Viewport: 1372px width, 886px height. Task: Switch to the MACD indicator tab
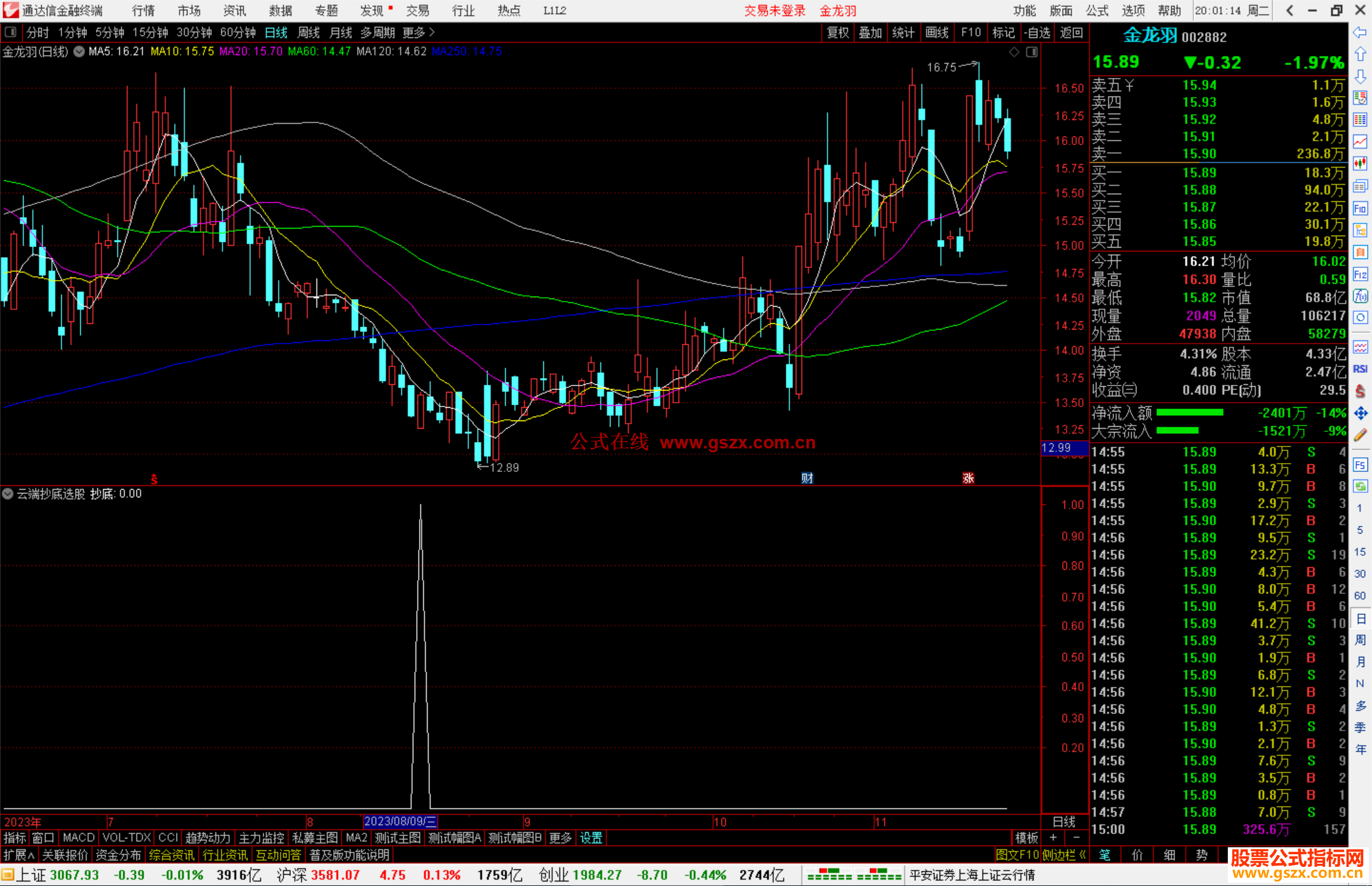78,838
